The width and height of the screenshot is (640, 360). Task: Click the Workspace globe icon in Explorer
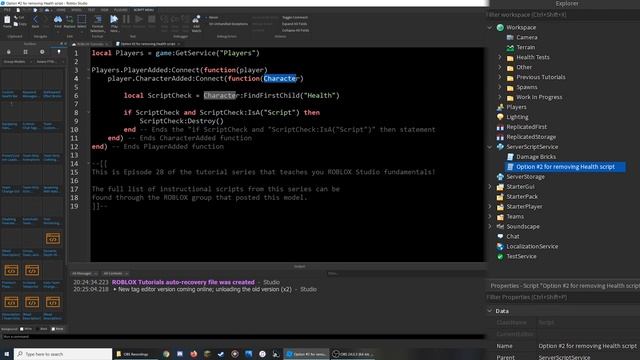click(500, 27)
